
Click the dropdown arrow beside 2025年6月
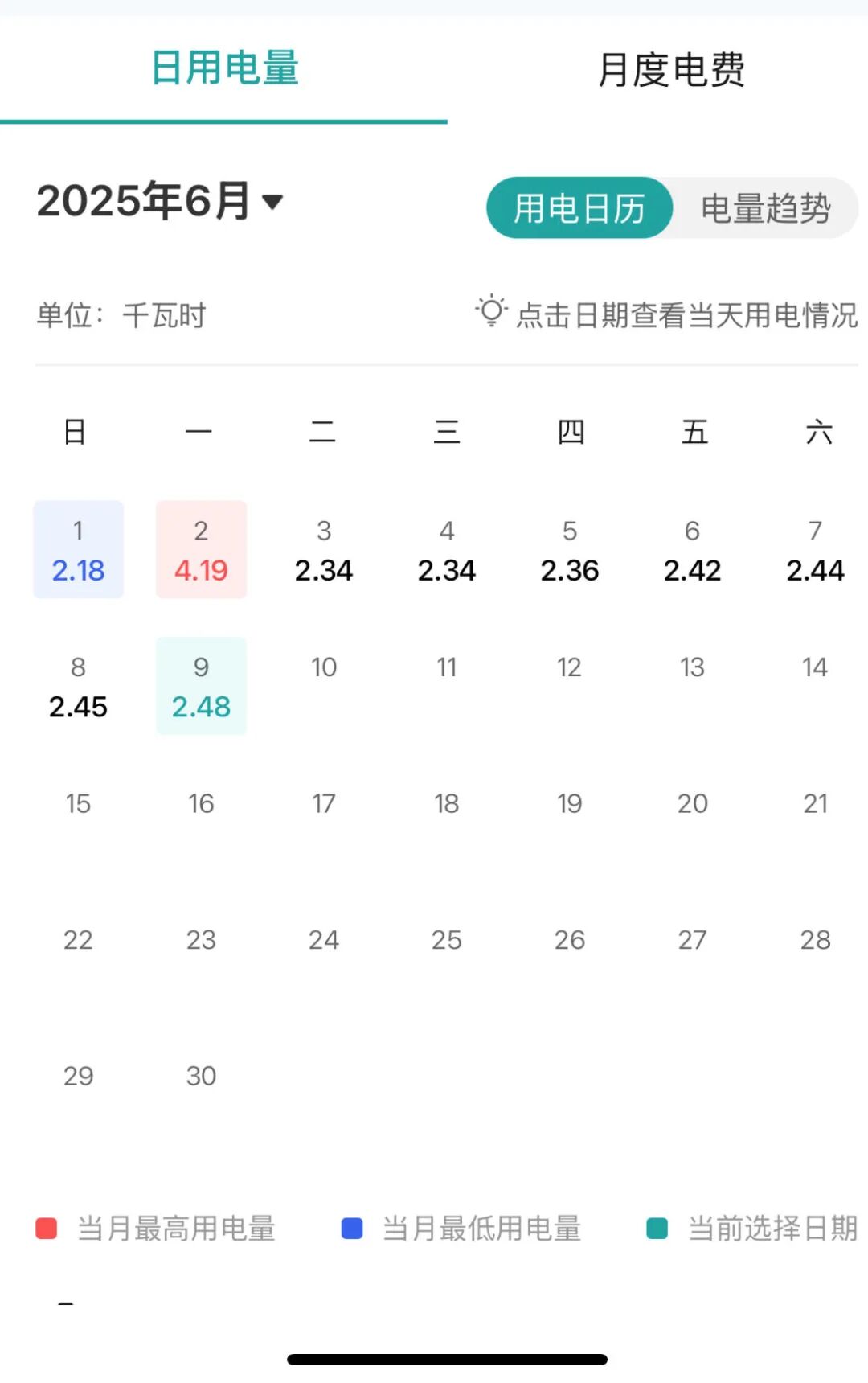[x=273, y=202]
